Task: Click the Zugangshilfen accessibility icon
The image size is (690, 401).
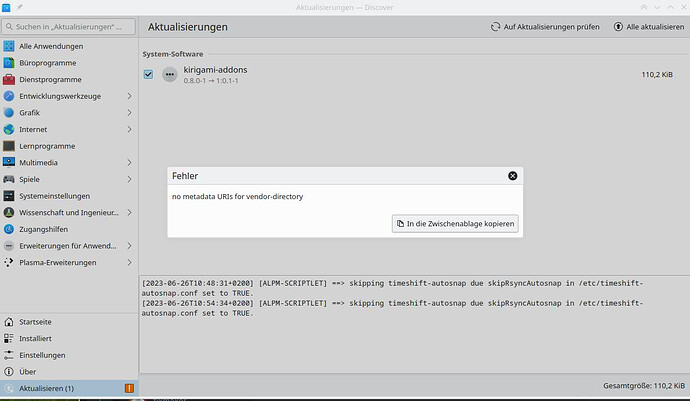Action: tap(9, 229)
